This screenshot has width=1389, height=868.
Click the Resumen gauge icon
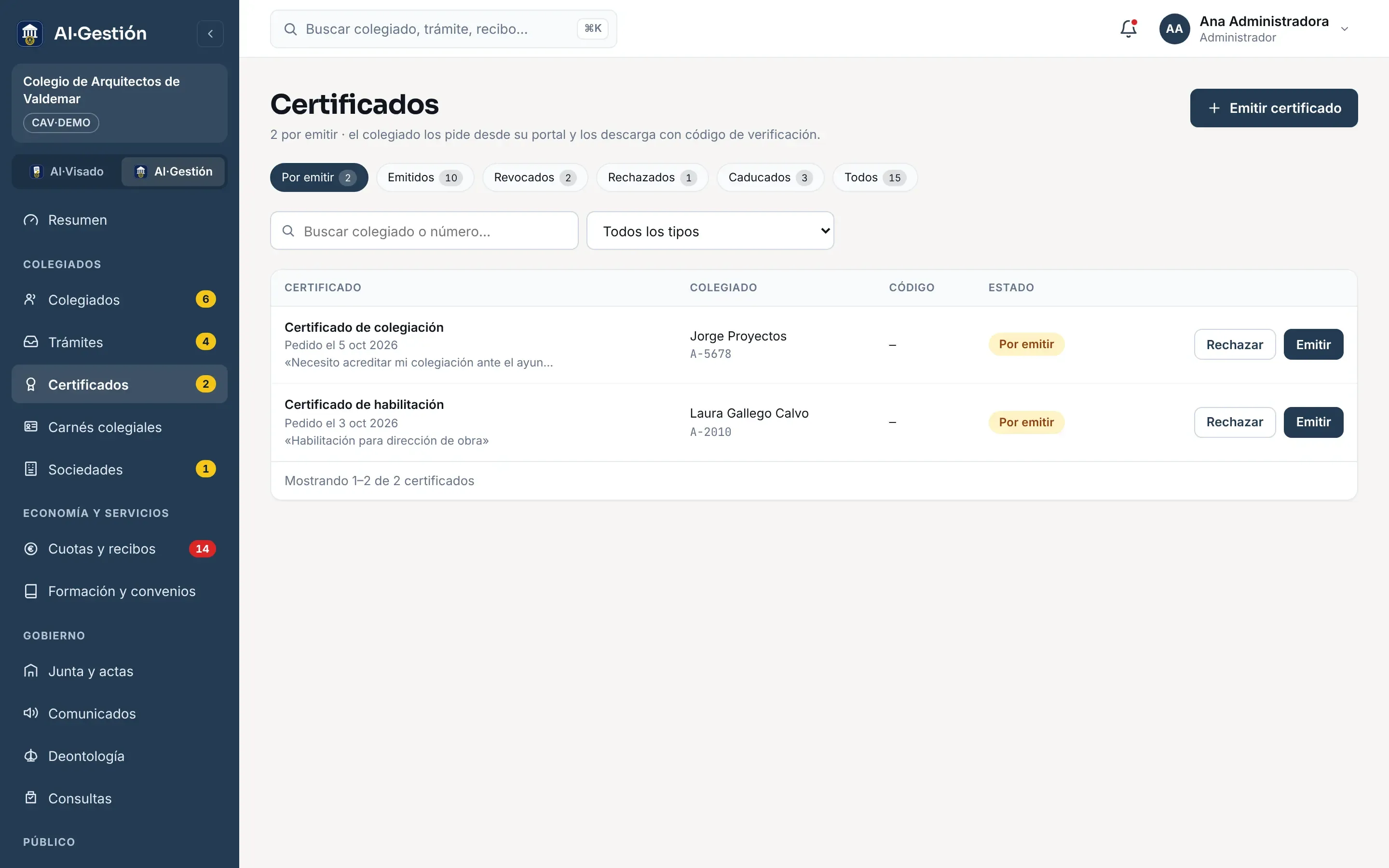tap(31, 220)
